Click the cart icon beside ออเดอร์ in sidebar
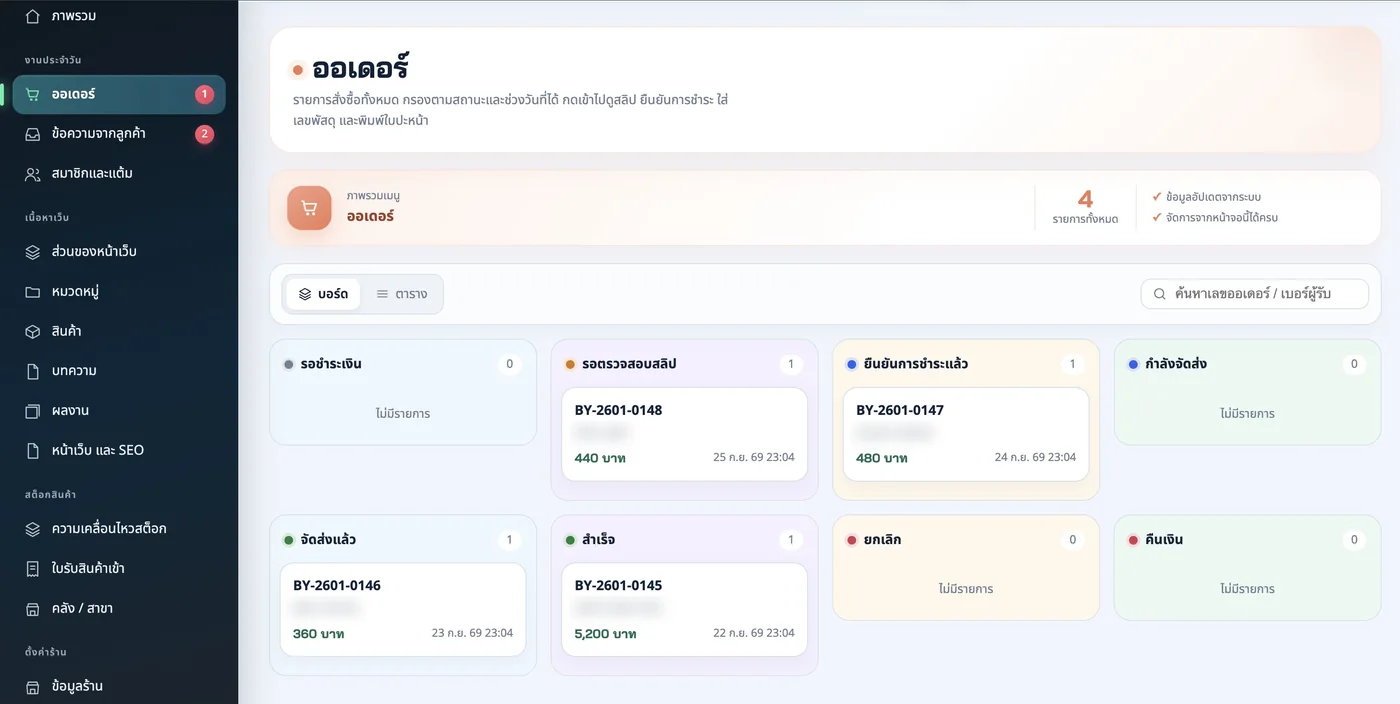 [x=33, y=94]
